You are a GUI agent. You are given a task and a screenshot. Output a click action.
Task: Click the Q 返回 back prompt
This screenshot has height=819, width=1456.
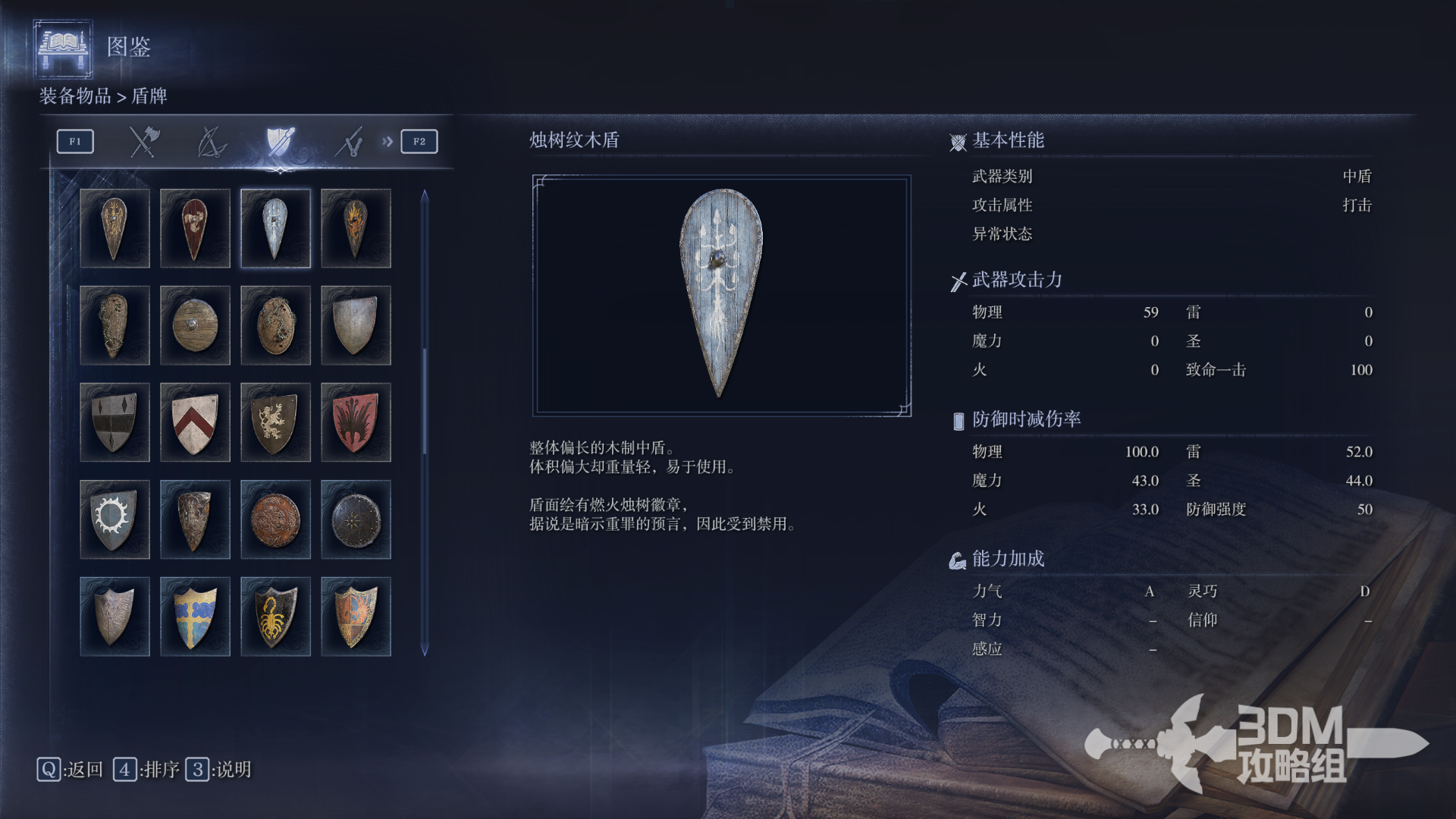(x=70, y=770)
